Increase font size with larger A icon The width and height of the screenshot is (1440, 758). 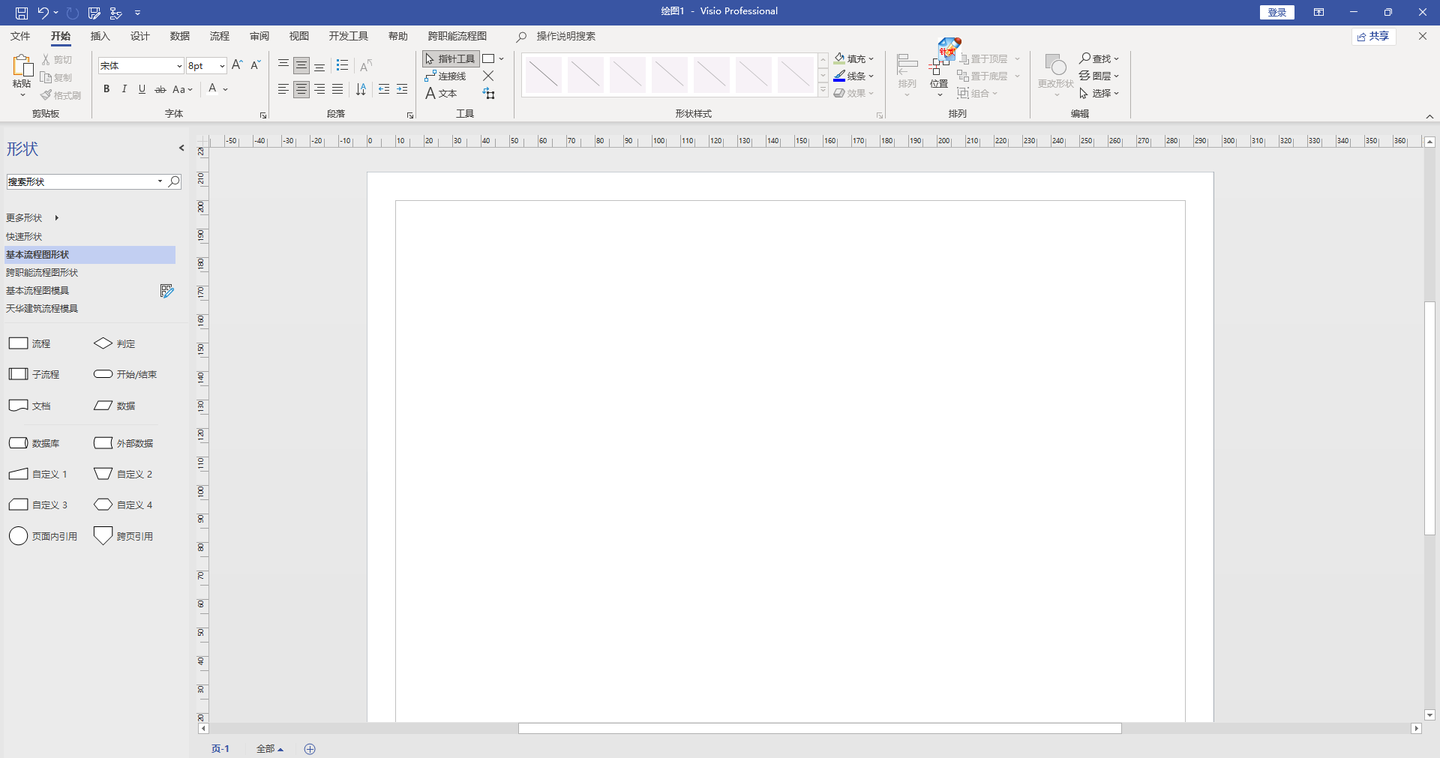pyautogui.click(x=237, y=65)
